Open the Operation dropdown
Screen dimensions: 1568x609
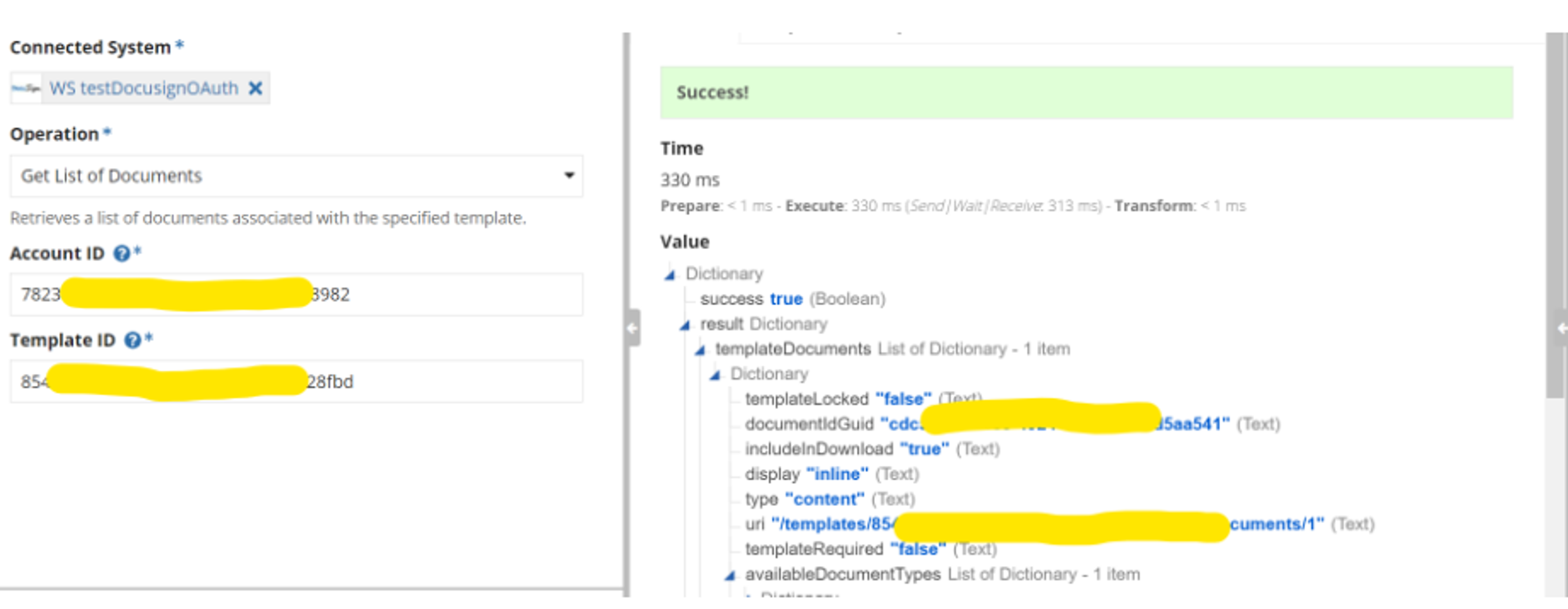click(296, 176)
